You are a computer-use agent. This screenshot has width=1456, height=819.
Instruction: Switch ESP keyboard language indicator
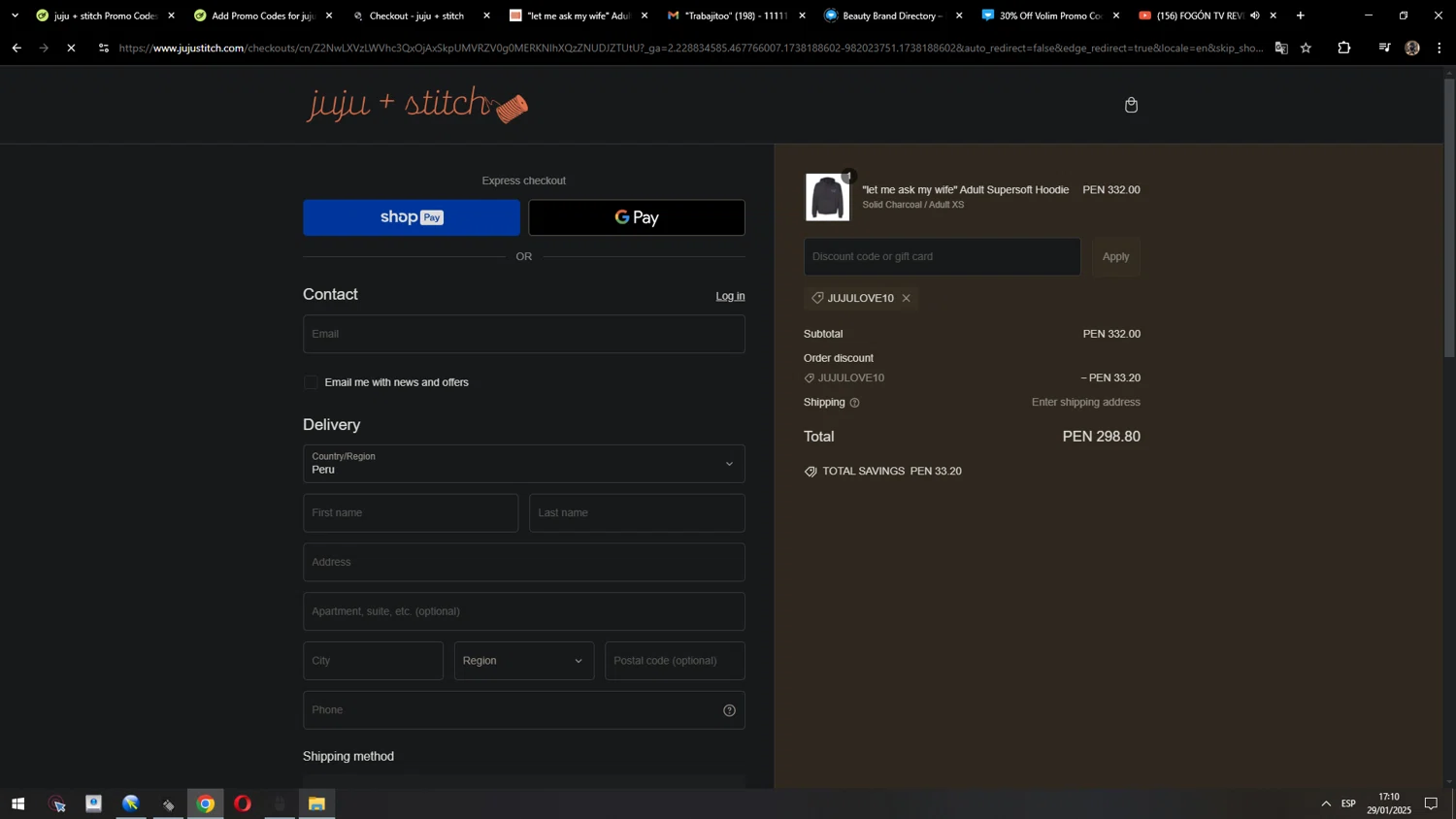click(1348, 803)
